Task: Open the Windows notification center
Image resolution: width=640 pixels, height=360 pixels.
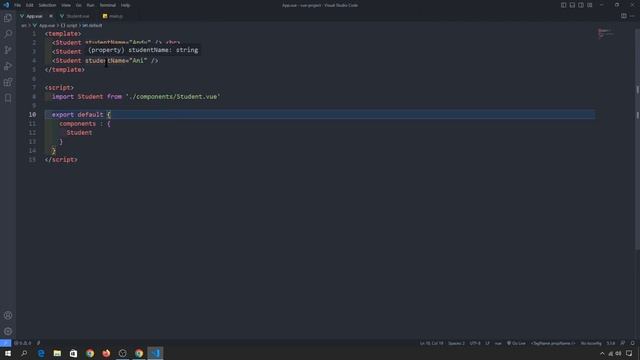Action: click(629, 353)
